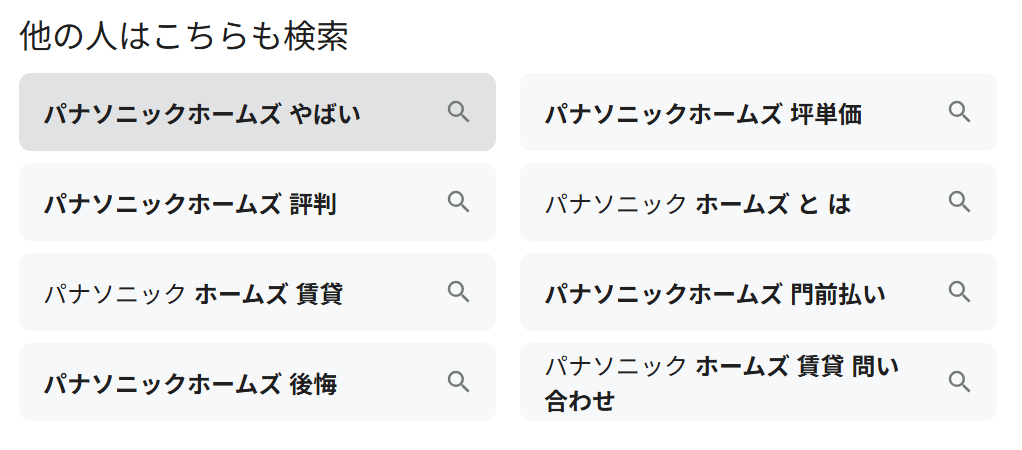This screenshot has width=1022, height=450.
Task: Click the word 坪単価 in the suggestion
Action: tap(826, 114)
